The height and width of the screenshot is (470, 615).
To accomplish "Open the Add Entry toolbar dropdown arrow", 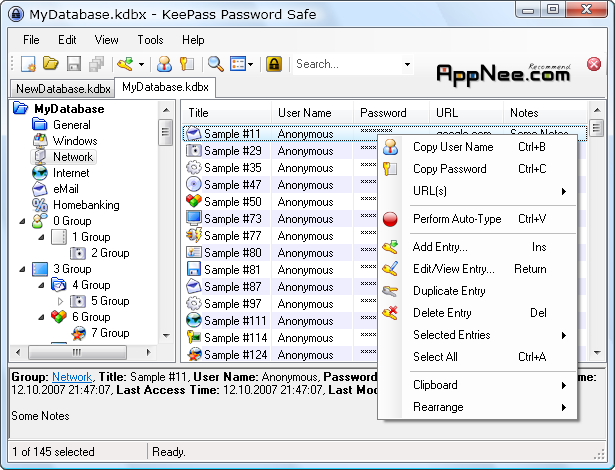I will pos(142,64).
